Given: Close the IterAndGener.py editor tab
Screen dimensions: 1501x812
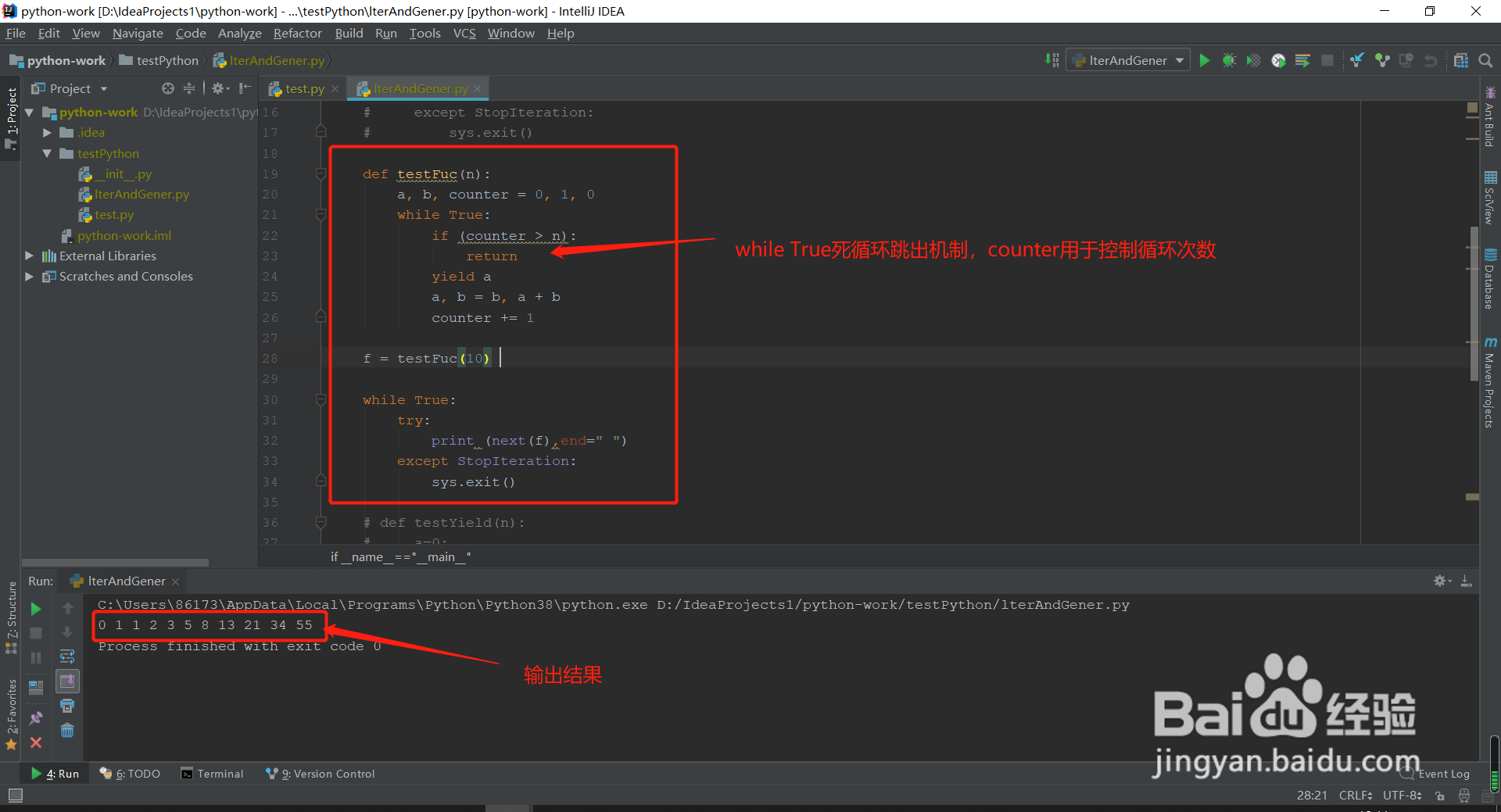Looking at the screenshot, I should tap(477, 88).
